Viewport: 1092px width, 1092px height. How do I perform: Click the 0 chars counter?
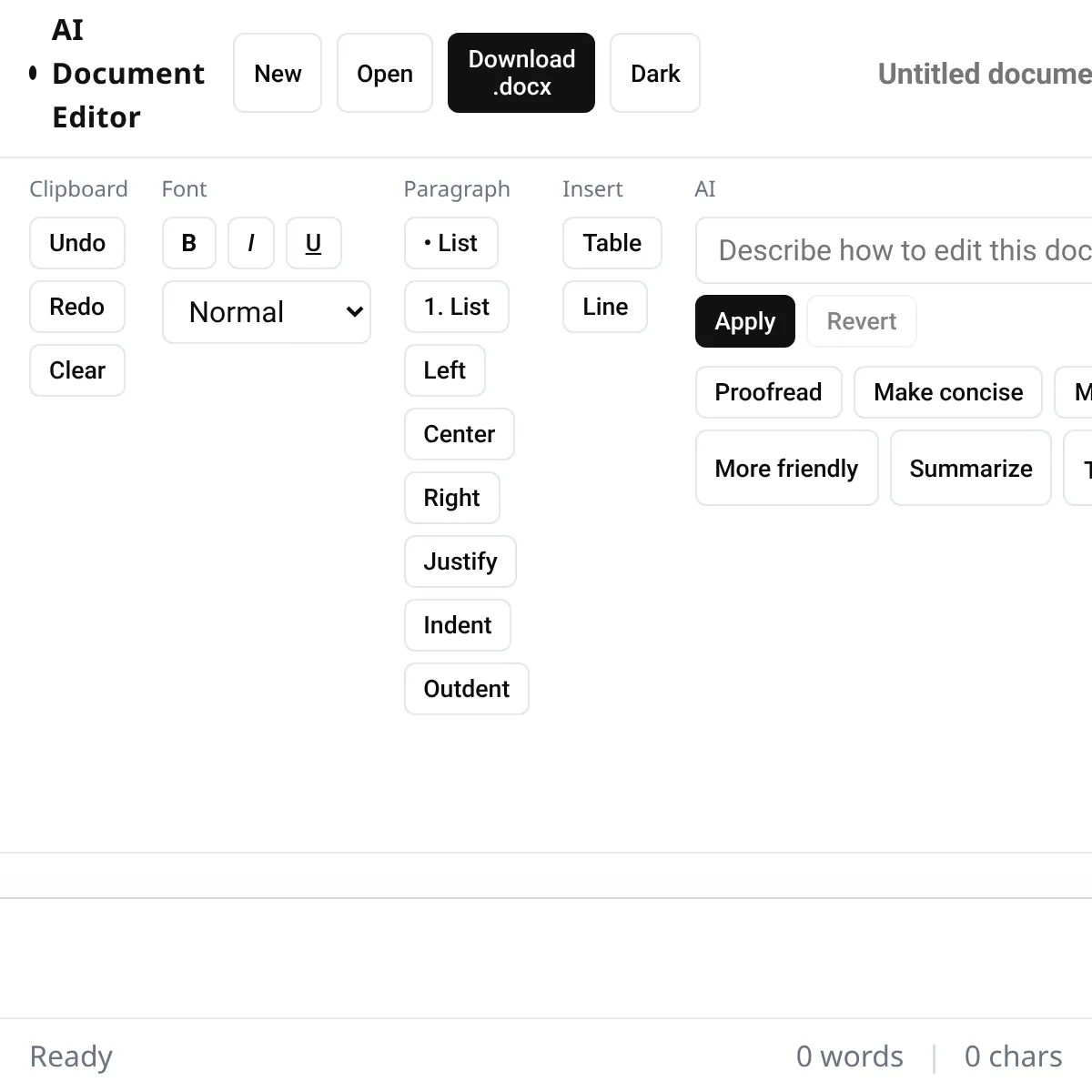point(1014,1056)
